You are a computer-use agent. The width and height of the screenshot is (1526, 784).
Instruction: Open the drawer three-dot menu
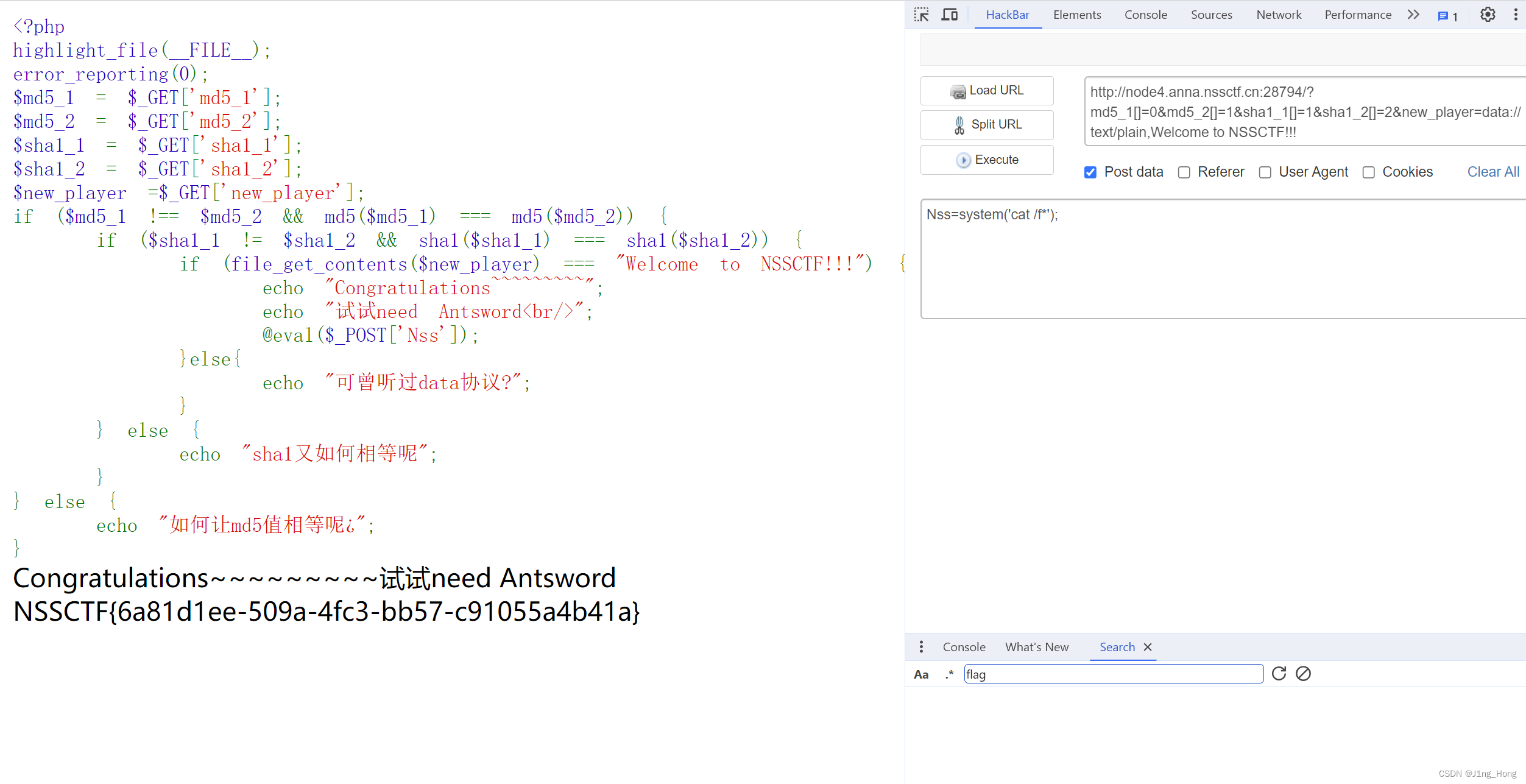tap(921, 647)
